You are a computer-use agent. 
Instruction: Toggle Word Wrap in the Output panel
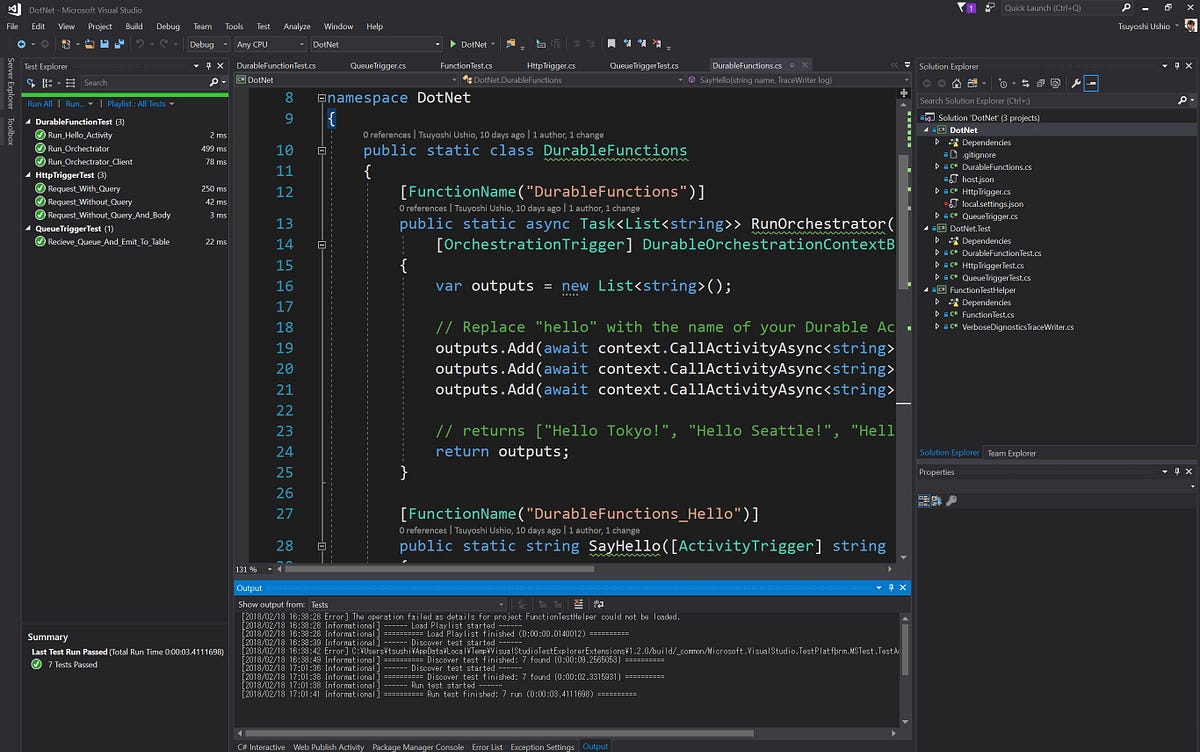coord(598,604)
